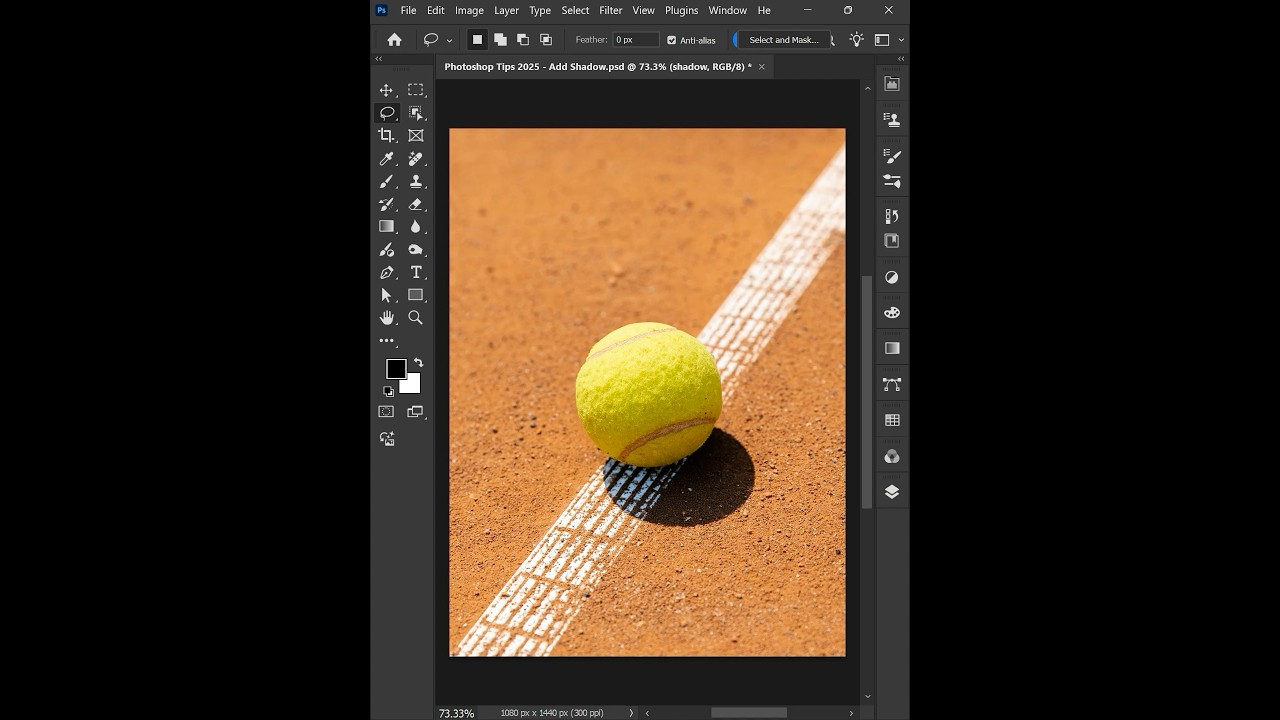Screen dimensions: 1280x720
Task: Click the Select and Mask button
Action: click(782, 40)
